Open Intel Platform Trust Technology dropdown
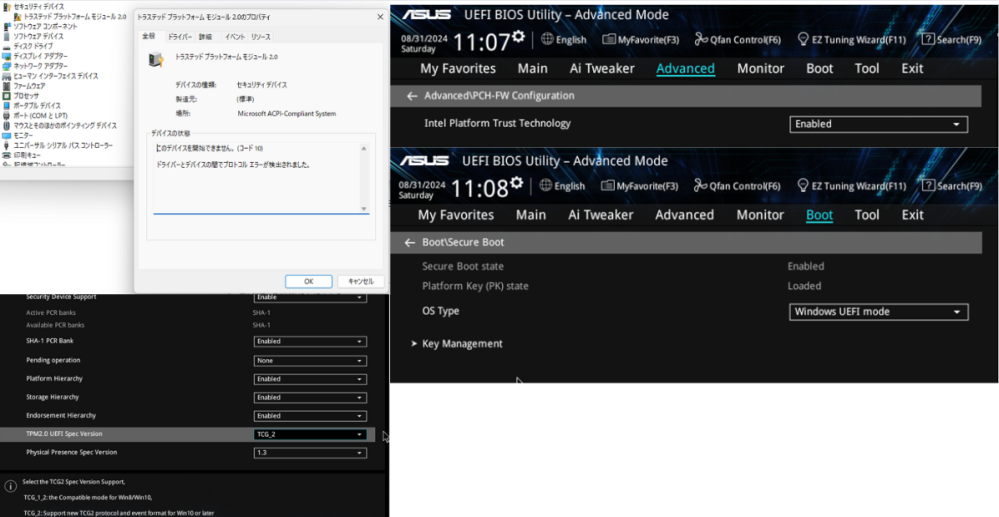999x517 pixels. [879, 124]
